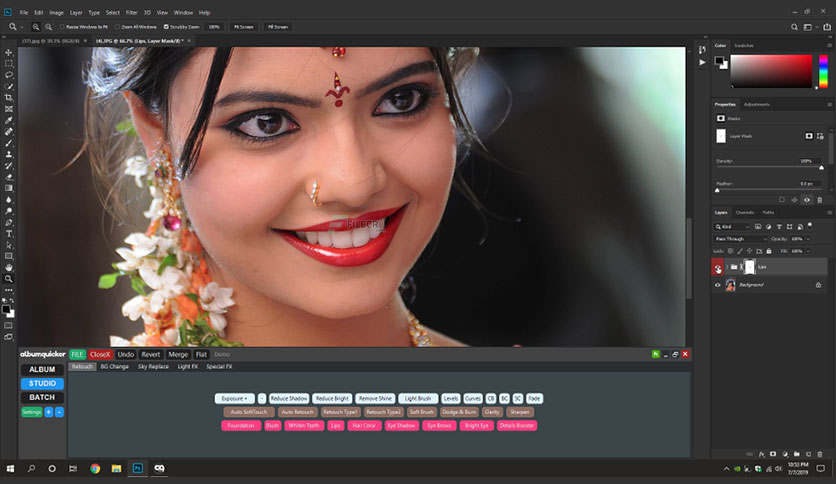Screen dimensions: 836x484
Task: Open the Pass Through blend mode dropdown
Action: 741,239
